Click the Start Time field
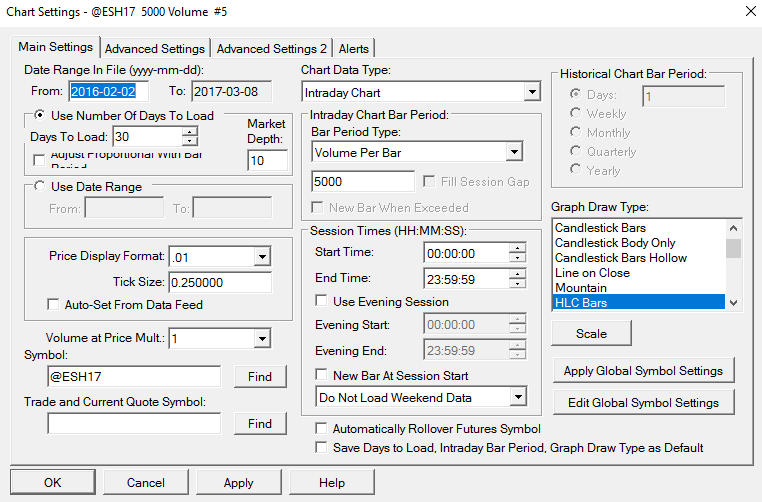 467,253
